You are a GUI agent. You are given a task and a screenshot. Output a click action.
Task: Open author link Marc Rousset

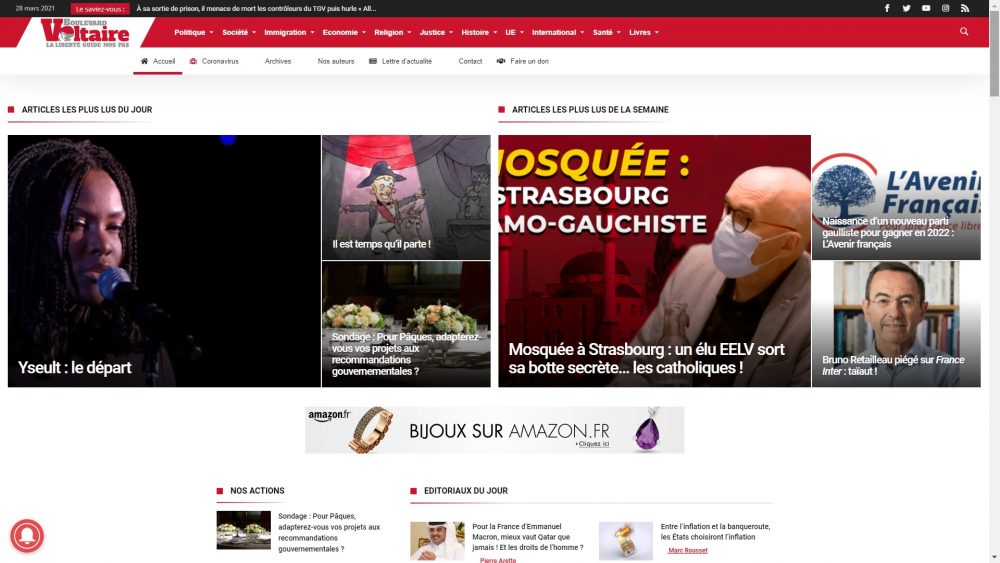tap(688, 550)
